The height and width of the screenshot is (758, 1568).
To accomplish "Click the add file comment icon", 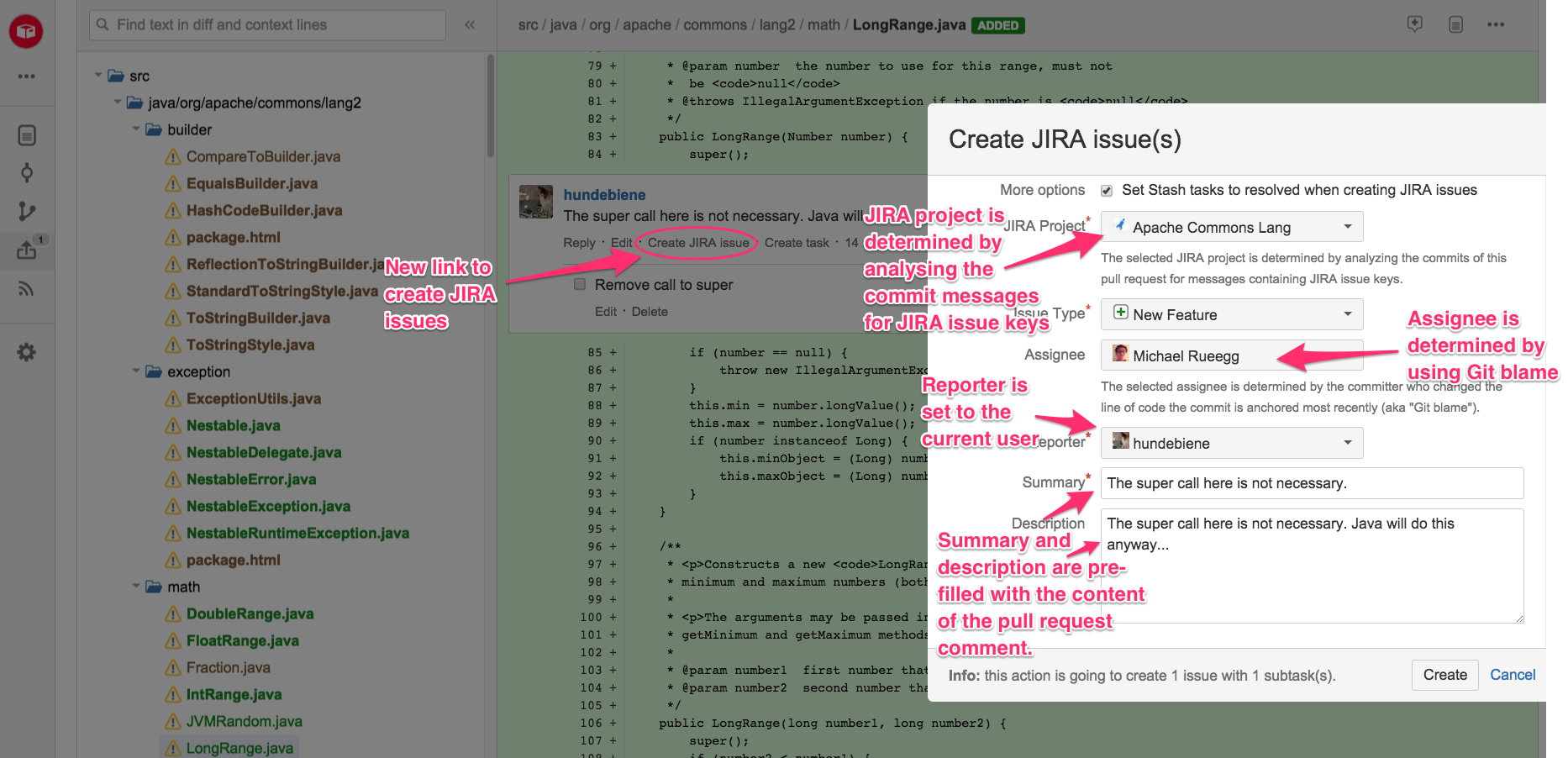I will 1415,24.
